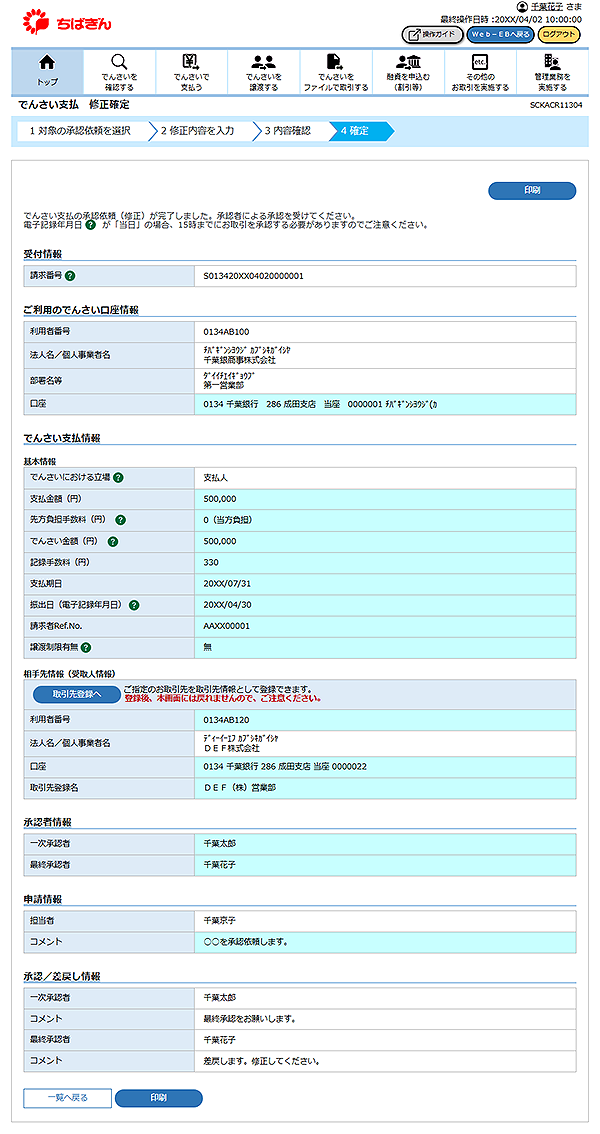Viewport: 600px width, 1134px height.
Task: Open でんさいを確認する menu
Action: 119,71
